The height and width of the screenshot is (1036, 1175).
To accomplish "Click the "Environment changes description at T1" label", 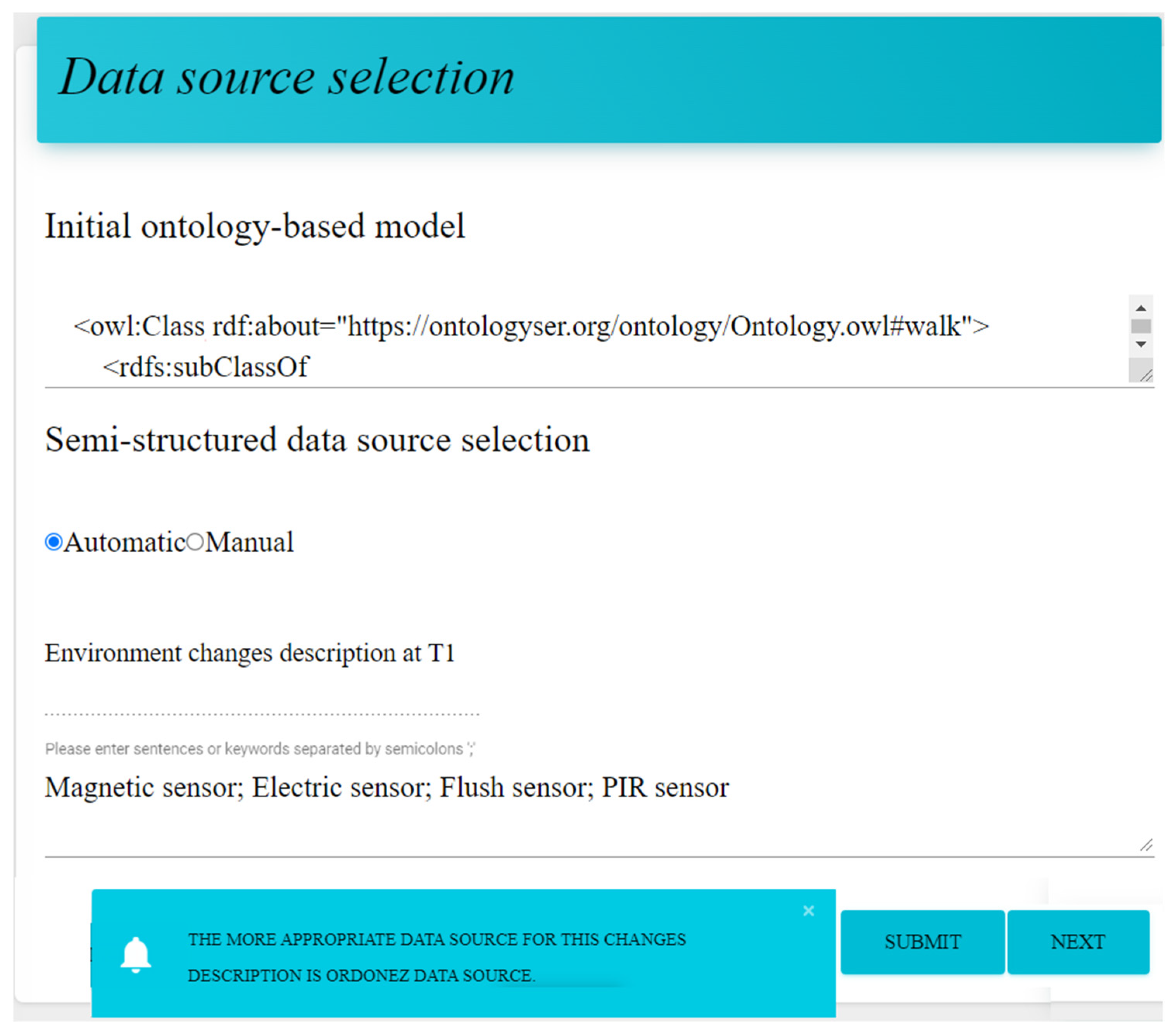I will pyautogui.click(x=250, y=653).
